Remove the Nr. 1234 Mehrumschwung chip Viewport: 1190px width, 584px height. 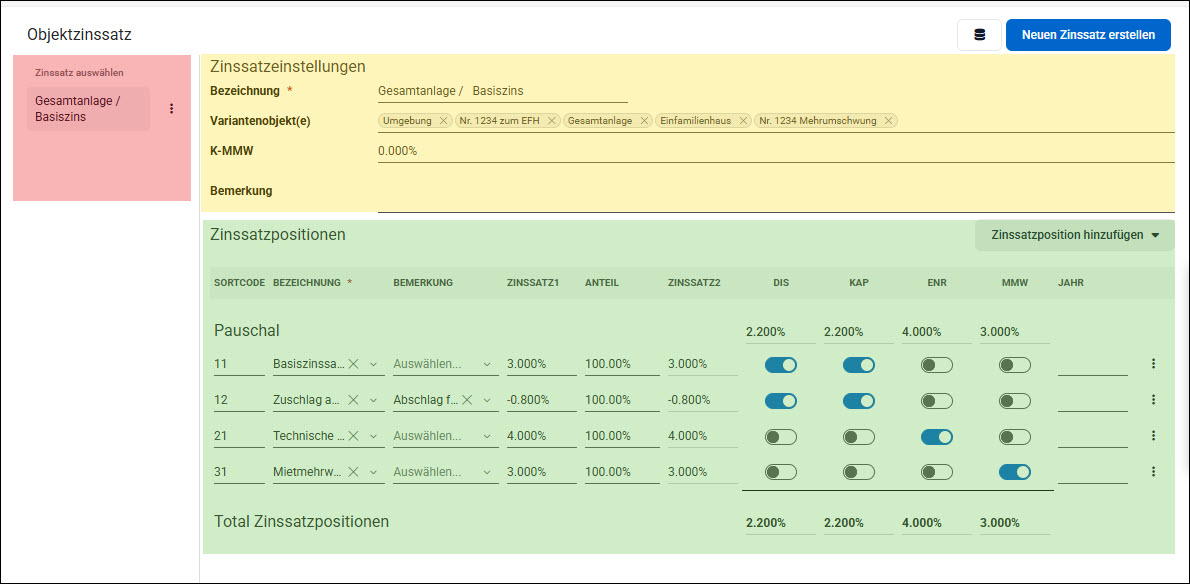tap(888, 121)
